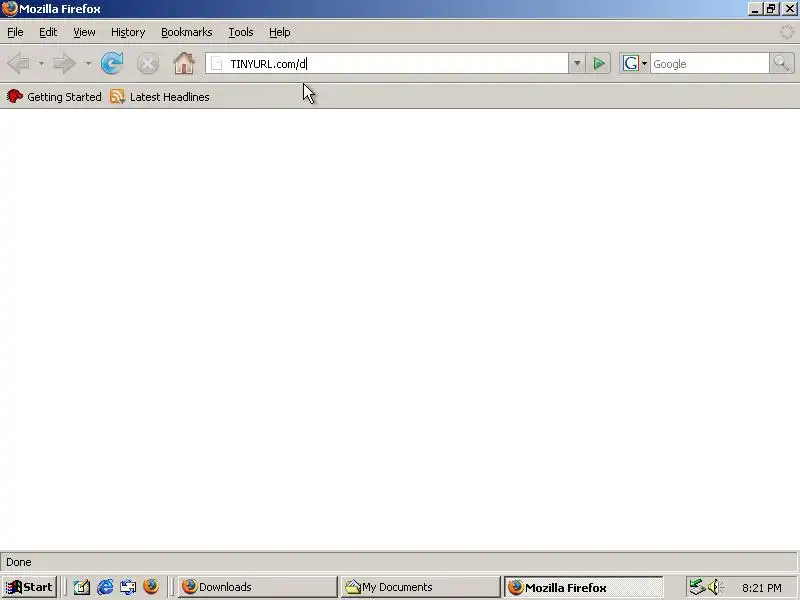Viewport: 800px width, 600px height.
Task: Open the Bookmarks menu
Action: tap(187, 32)
